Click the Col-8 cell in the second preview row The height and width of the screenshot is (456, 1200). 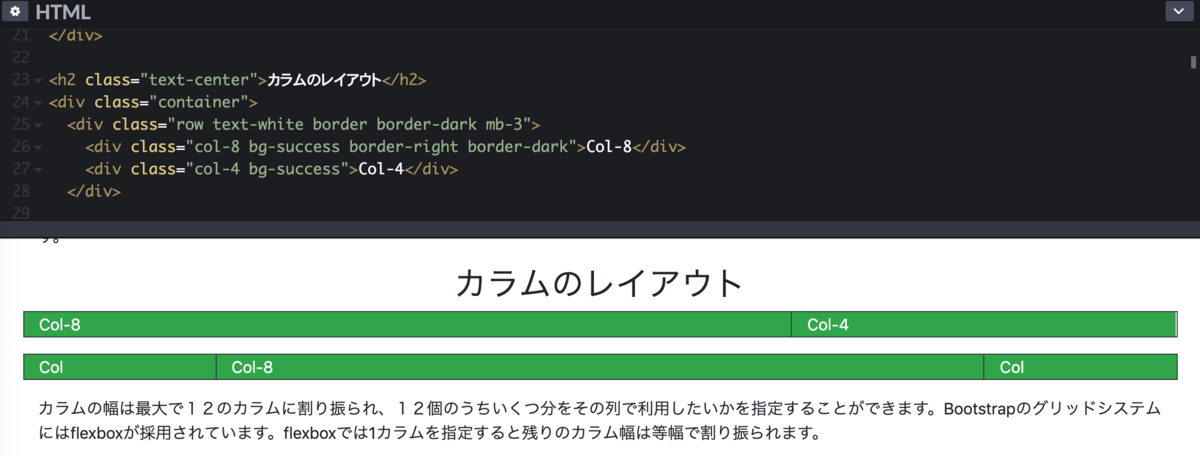(600, 367)
